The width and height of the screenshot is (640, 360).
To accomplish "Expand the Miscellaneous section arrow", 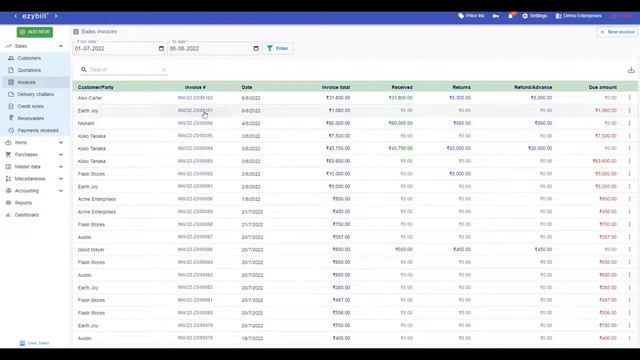I will 61,179.
